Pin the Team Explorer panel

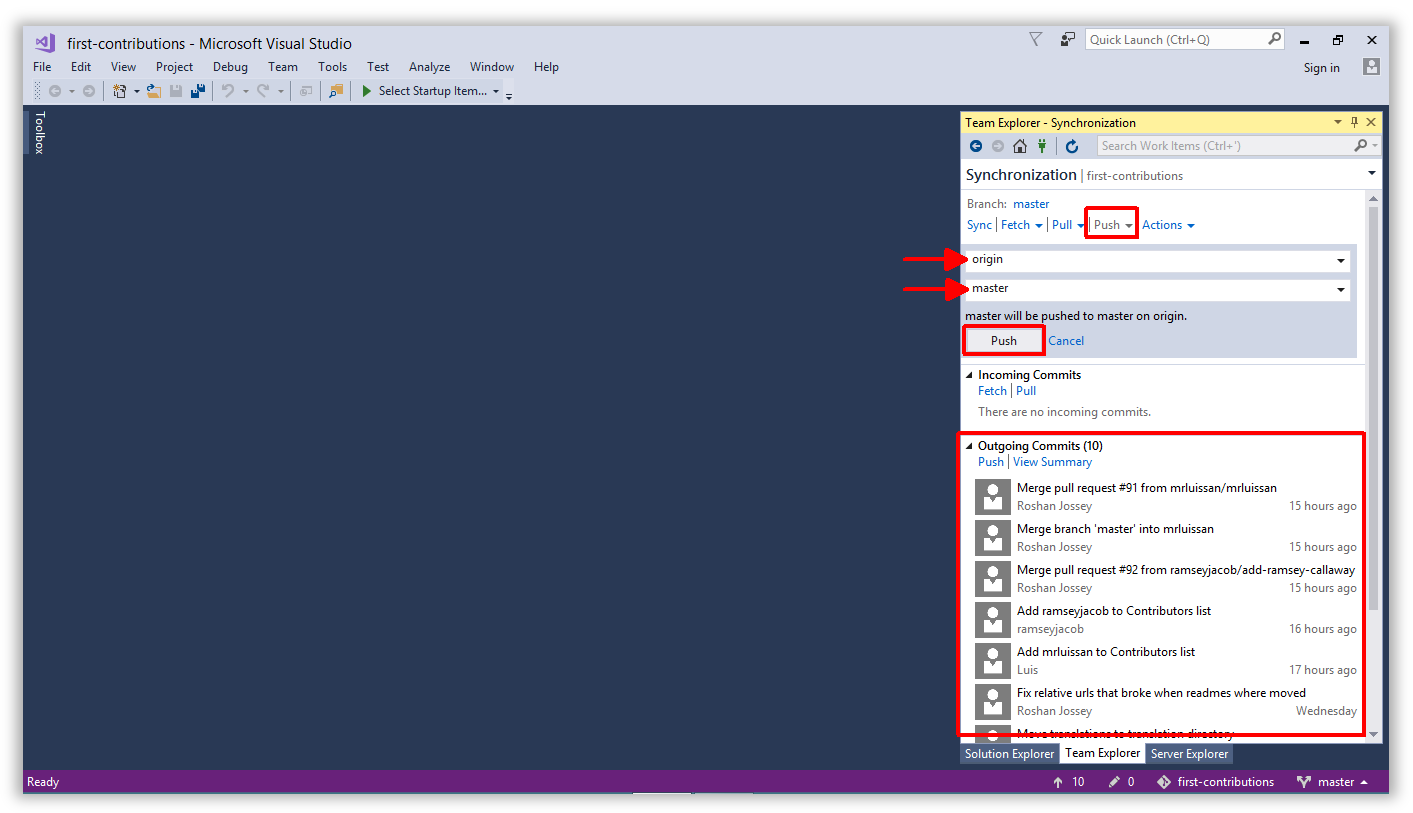click(1355, 122)
